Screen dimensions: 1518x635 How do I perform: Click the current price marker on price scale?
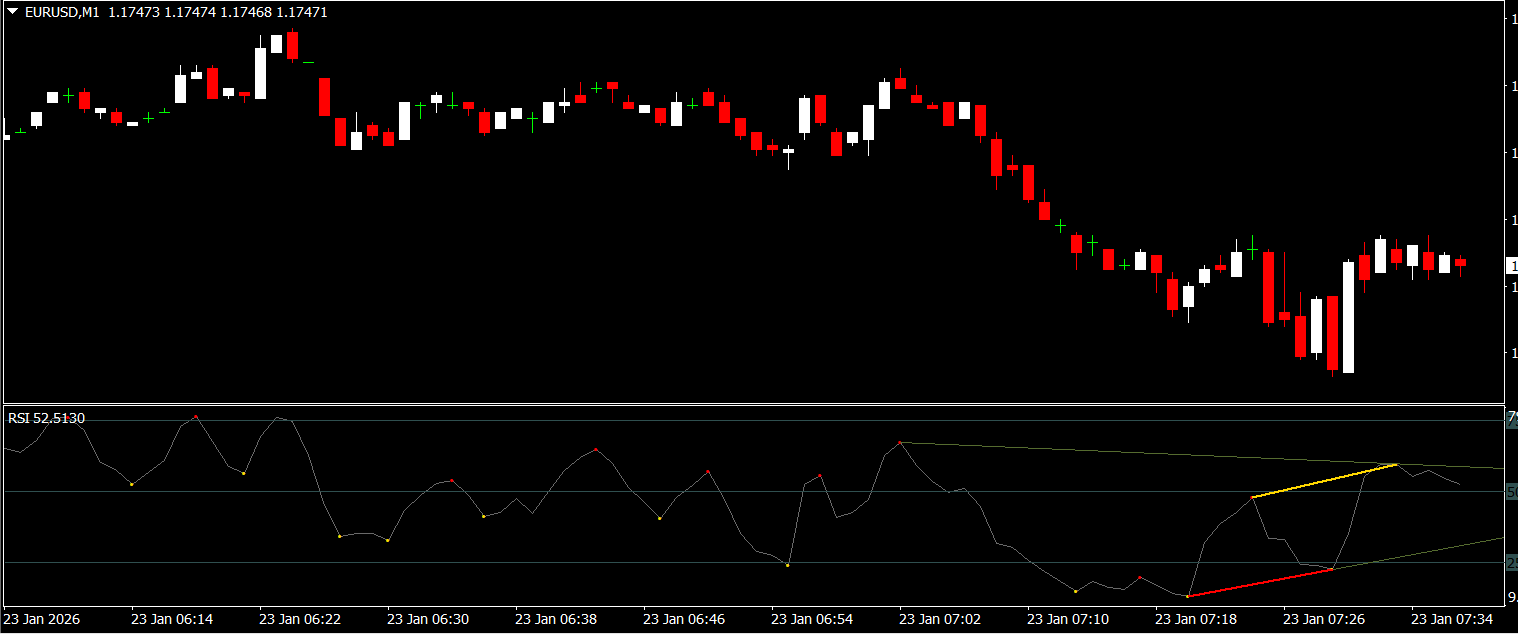coord(1511,266)
